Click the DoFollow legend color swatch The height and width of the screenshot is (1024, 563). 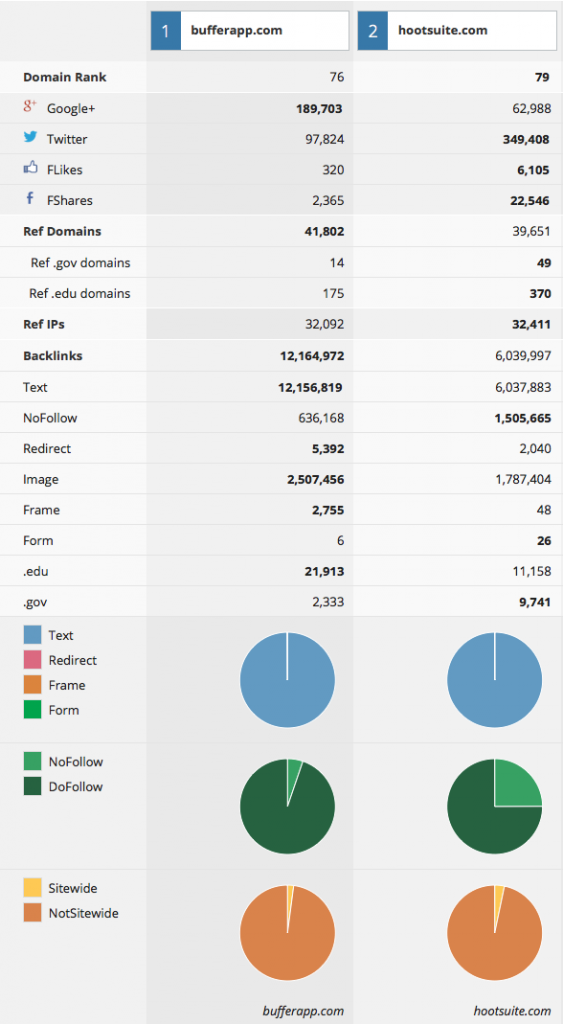[33, 786]
